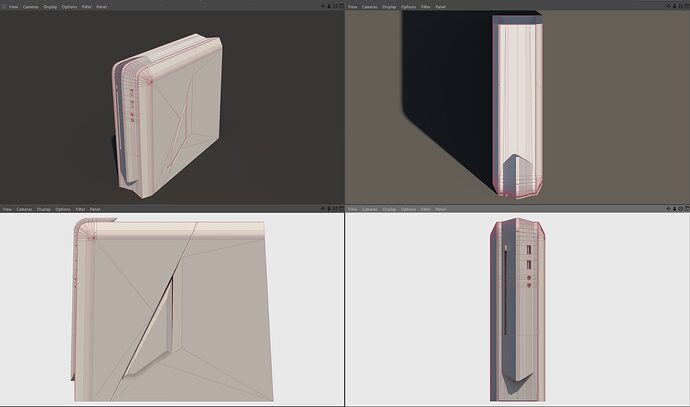Open Cameras menu in top-left perspective viewport
690x407 pixels.
pyautogui.click(x=31, y=7)
